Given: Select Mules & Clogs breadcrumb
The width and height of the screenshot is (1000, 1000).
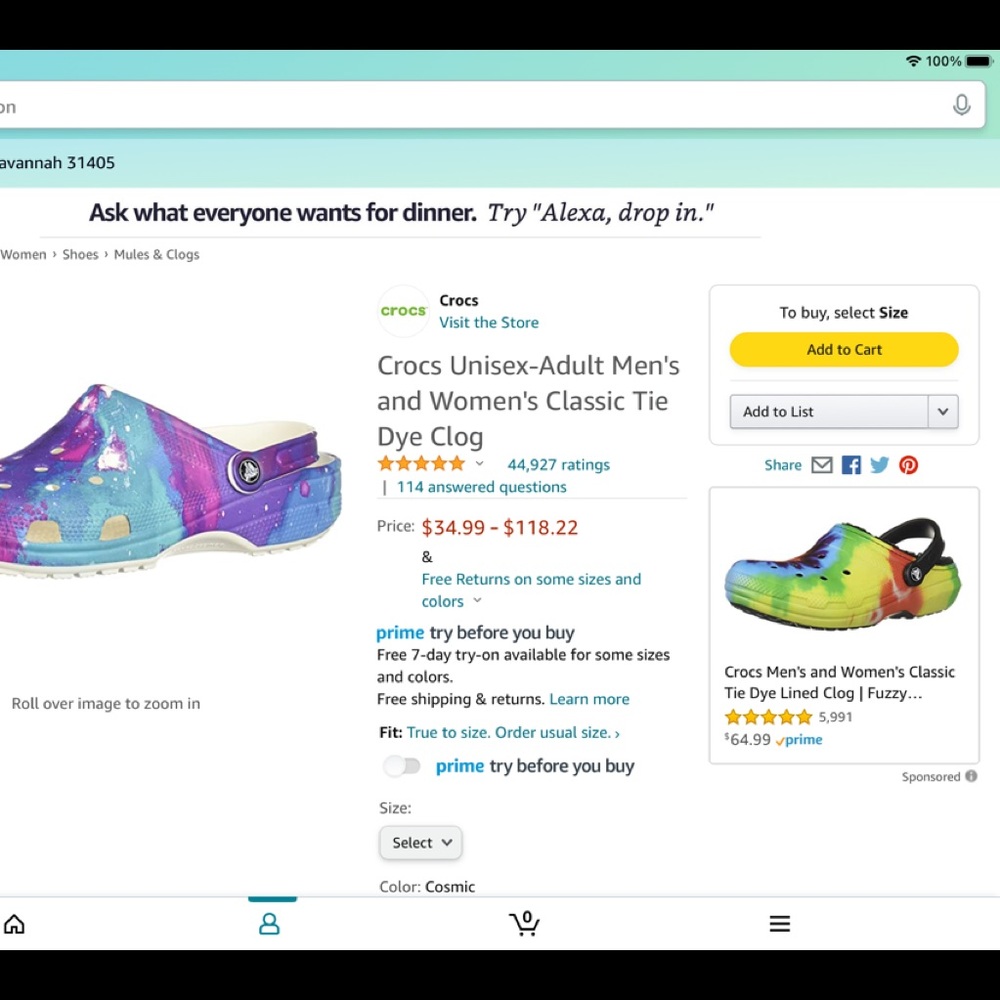Looking at the screenshot, I should 156,254.
